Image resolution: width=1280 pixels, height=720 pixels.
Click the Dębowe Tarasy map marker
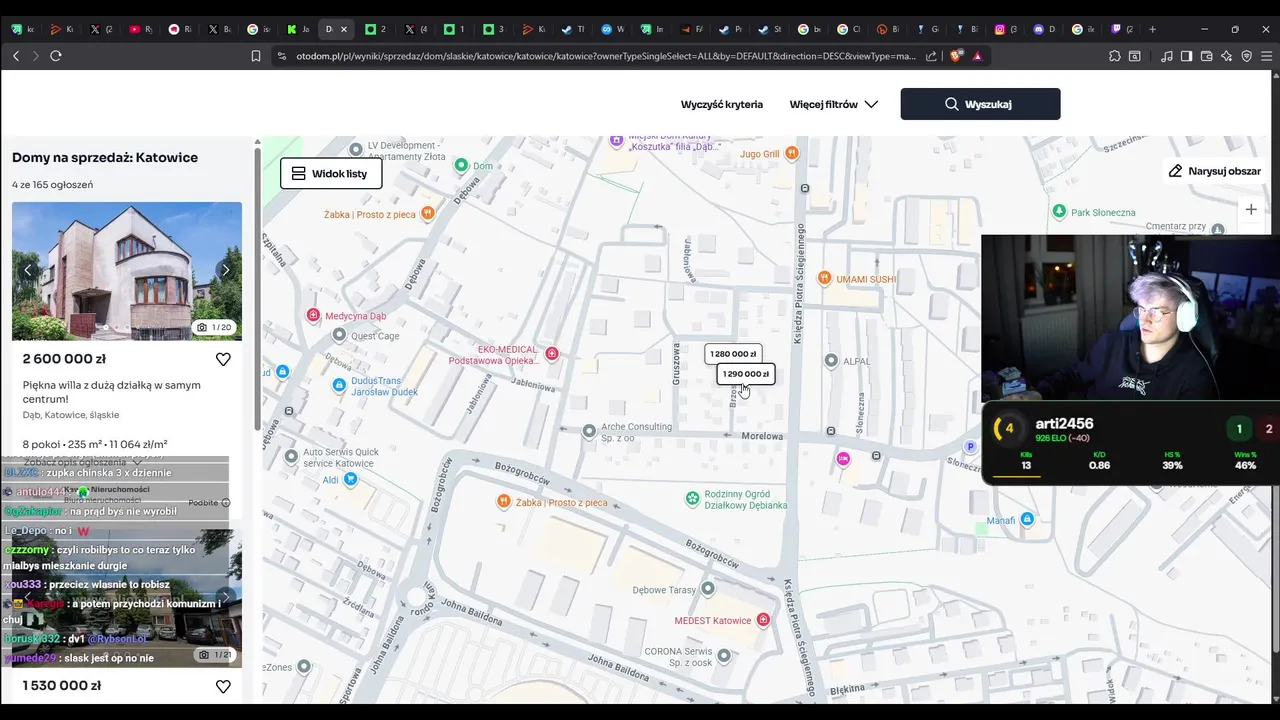(708, 589)
